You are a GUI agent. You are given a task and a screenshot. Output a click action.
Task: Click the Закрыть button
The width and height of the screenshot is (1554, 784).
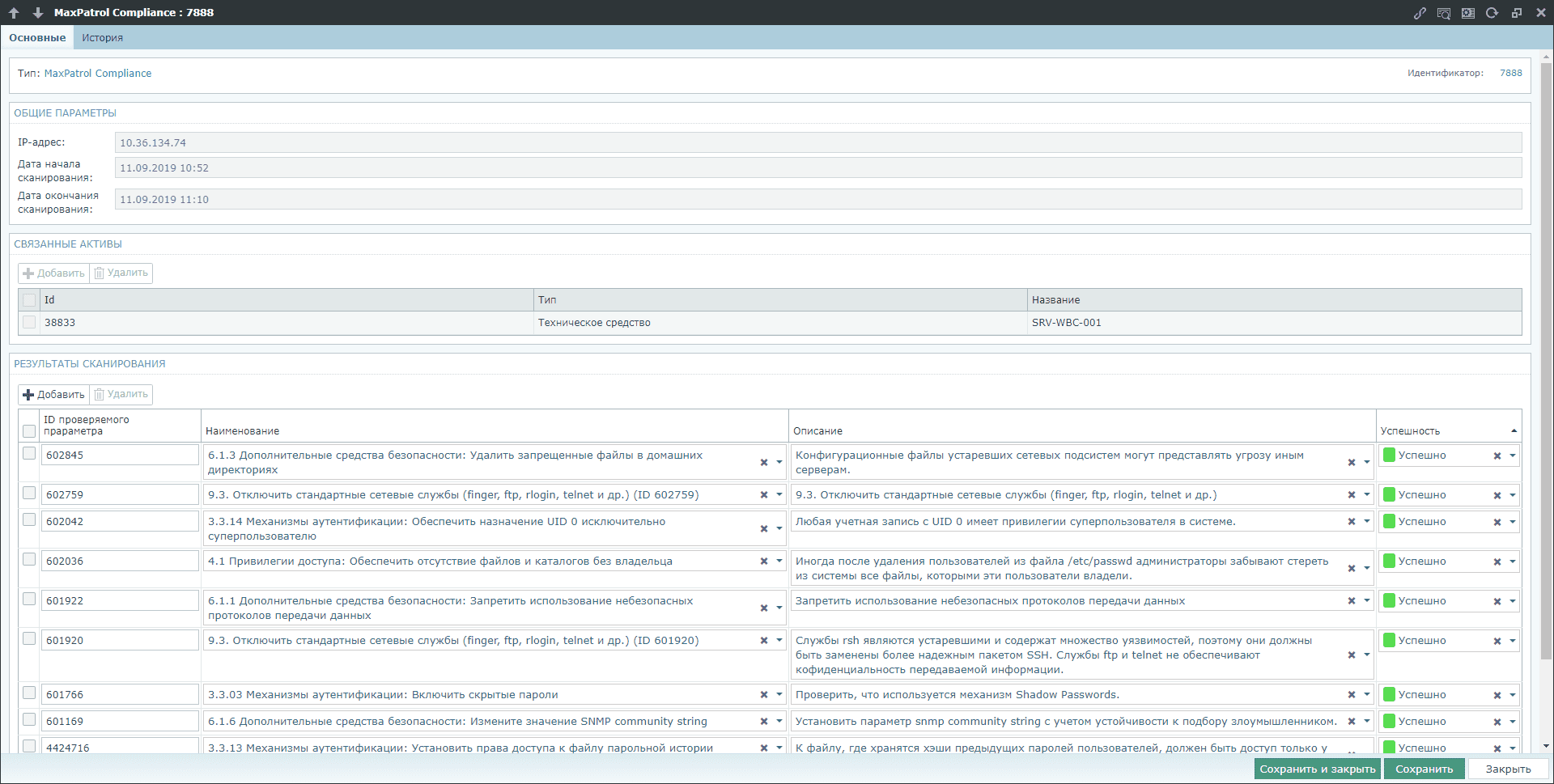point(1508,769)
